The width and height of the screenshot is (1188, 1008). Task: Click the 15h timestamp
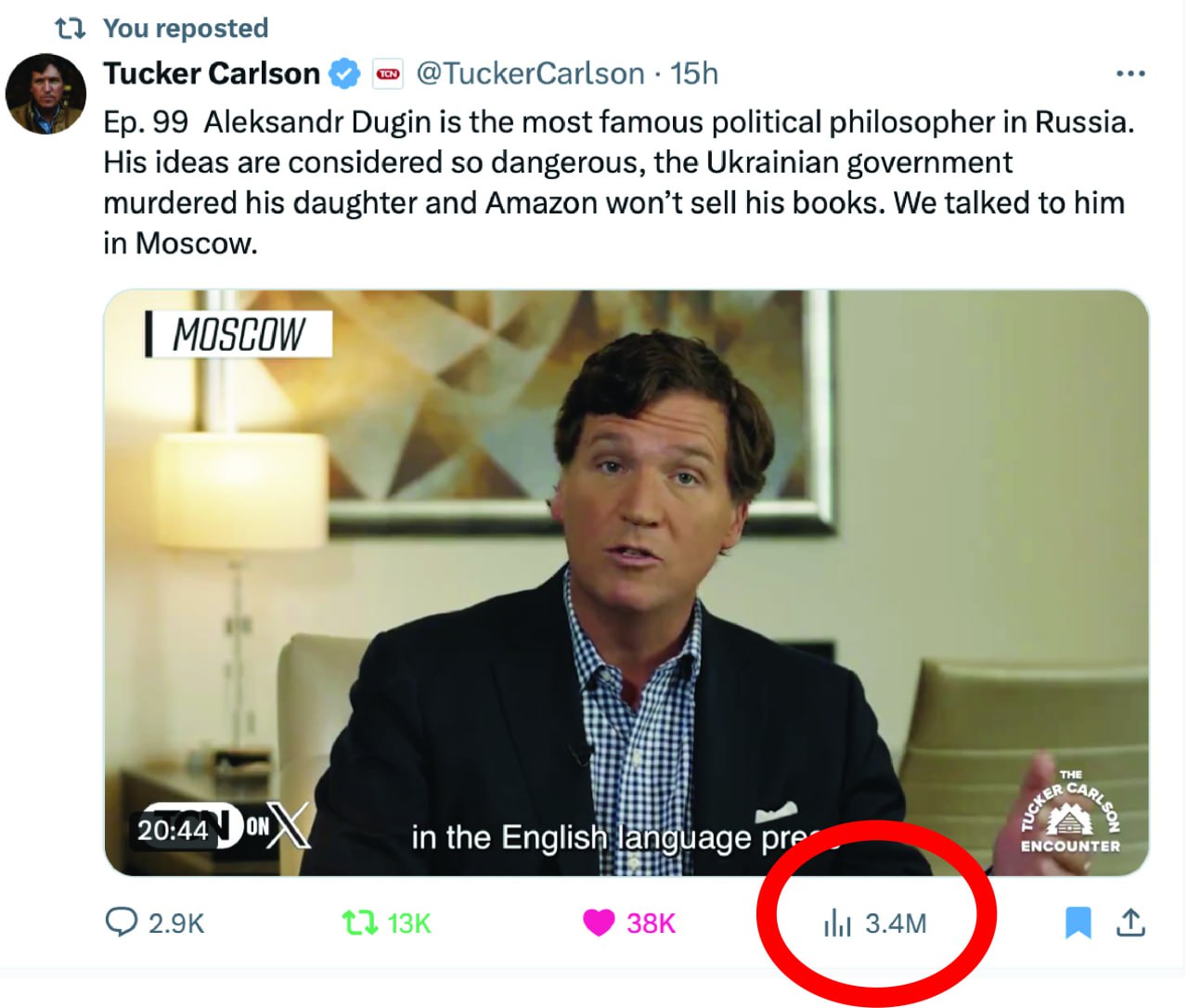click(x=694, y=73)
